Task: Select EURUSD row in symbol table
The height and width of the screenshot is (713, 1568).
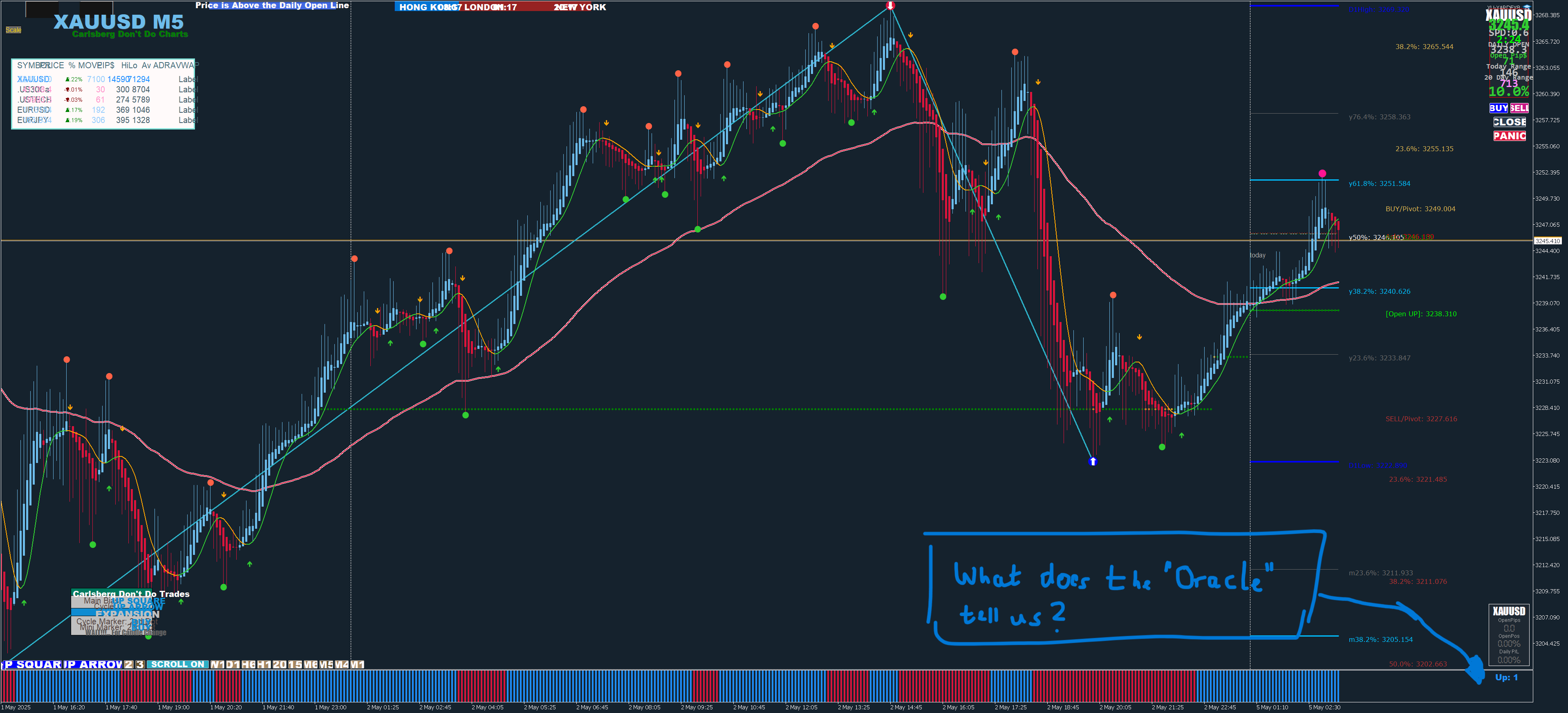Action: click(x=34, y=110)
